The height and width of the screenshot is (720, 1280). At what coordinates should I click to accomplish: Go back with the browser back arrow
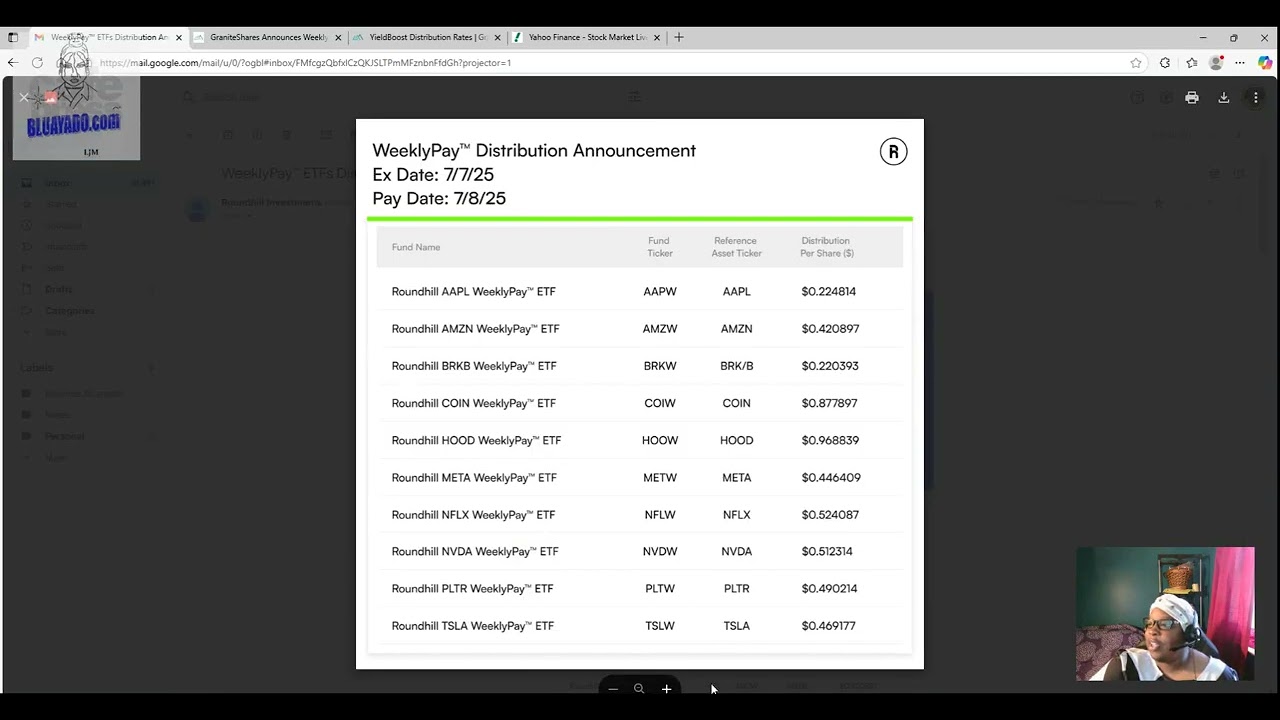(13, 62)
